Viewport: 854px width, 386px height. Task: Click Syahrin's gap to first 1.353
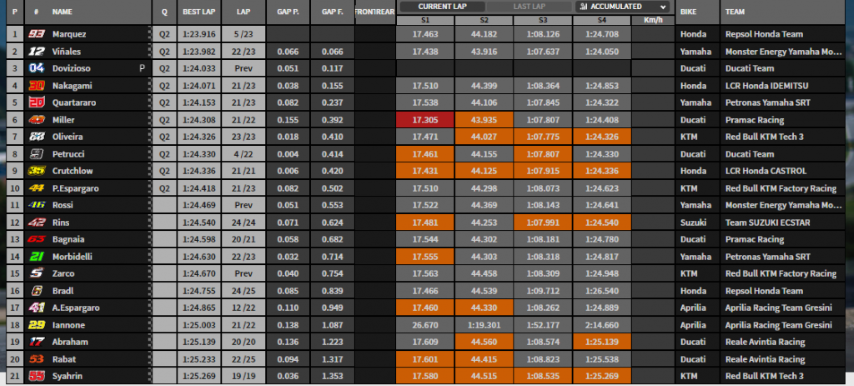click(332, 376)
